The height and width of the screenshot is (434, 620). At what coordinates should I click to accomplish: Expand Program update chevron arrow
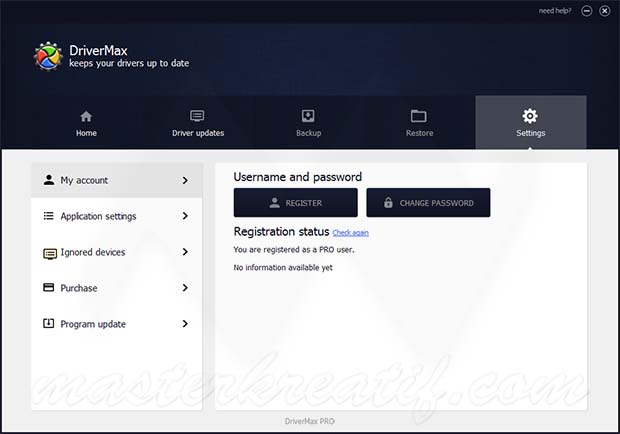[x=185, y=324]
